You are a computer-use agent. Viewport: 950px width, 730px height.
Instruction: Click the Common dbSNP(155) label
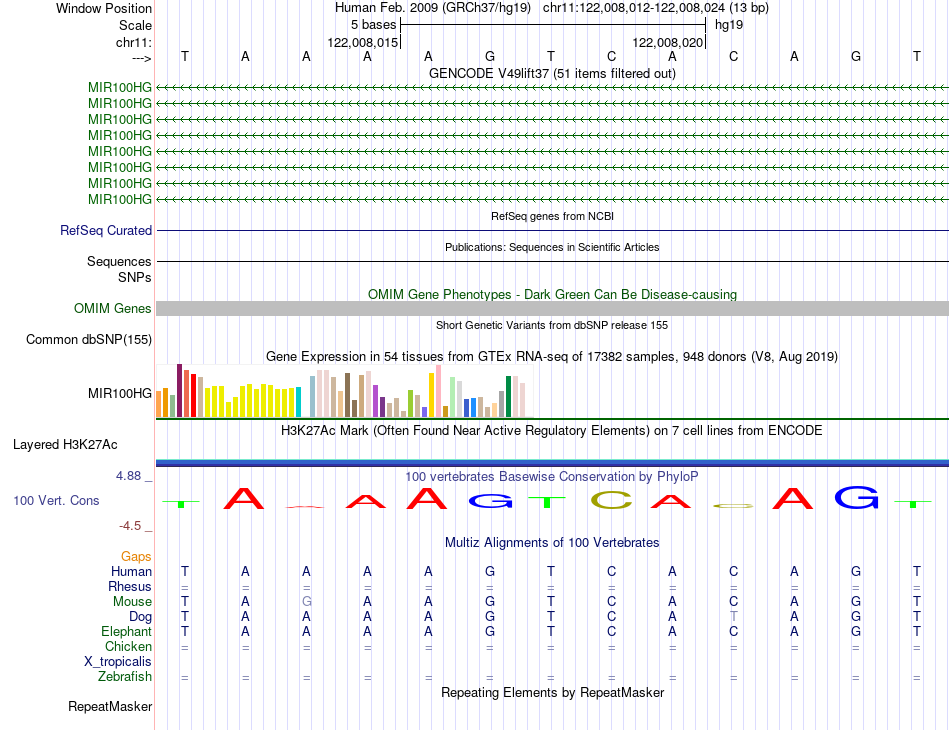tap(88, 339)
